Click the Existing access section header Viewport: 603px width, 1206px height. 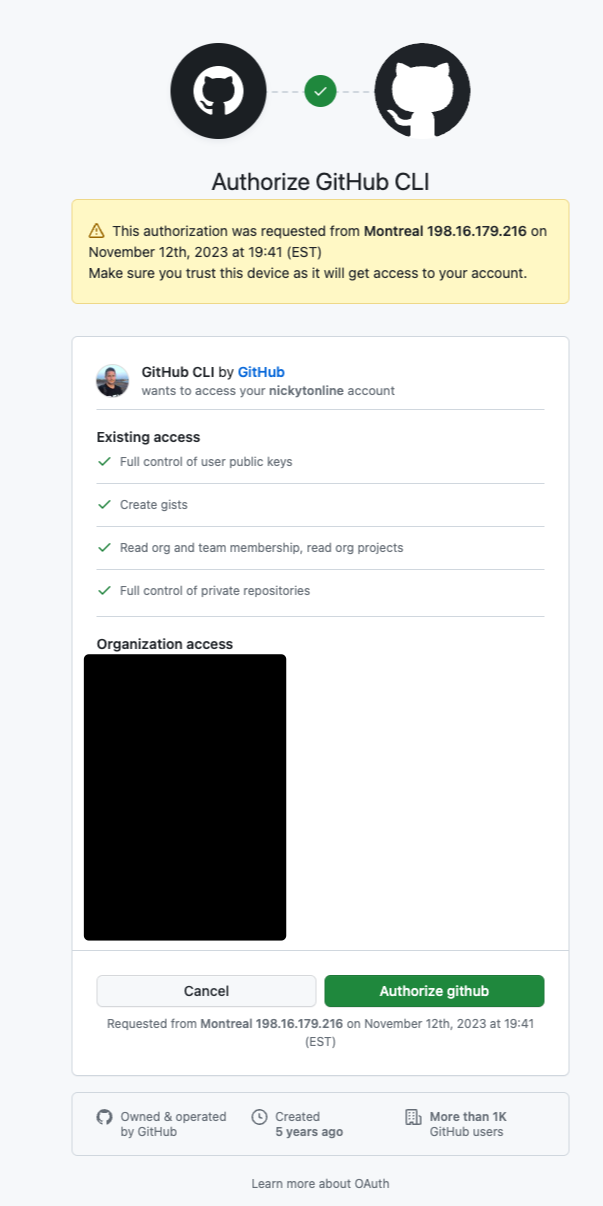pos(148,437)
